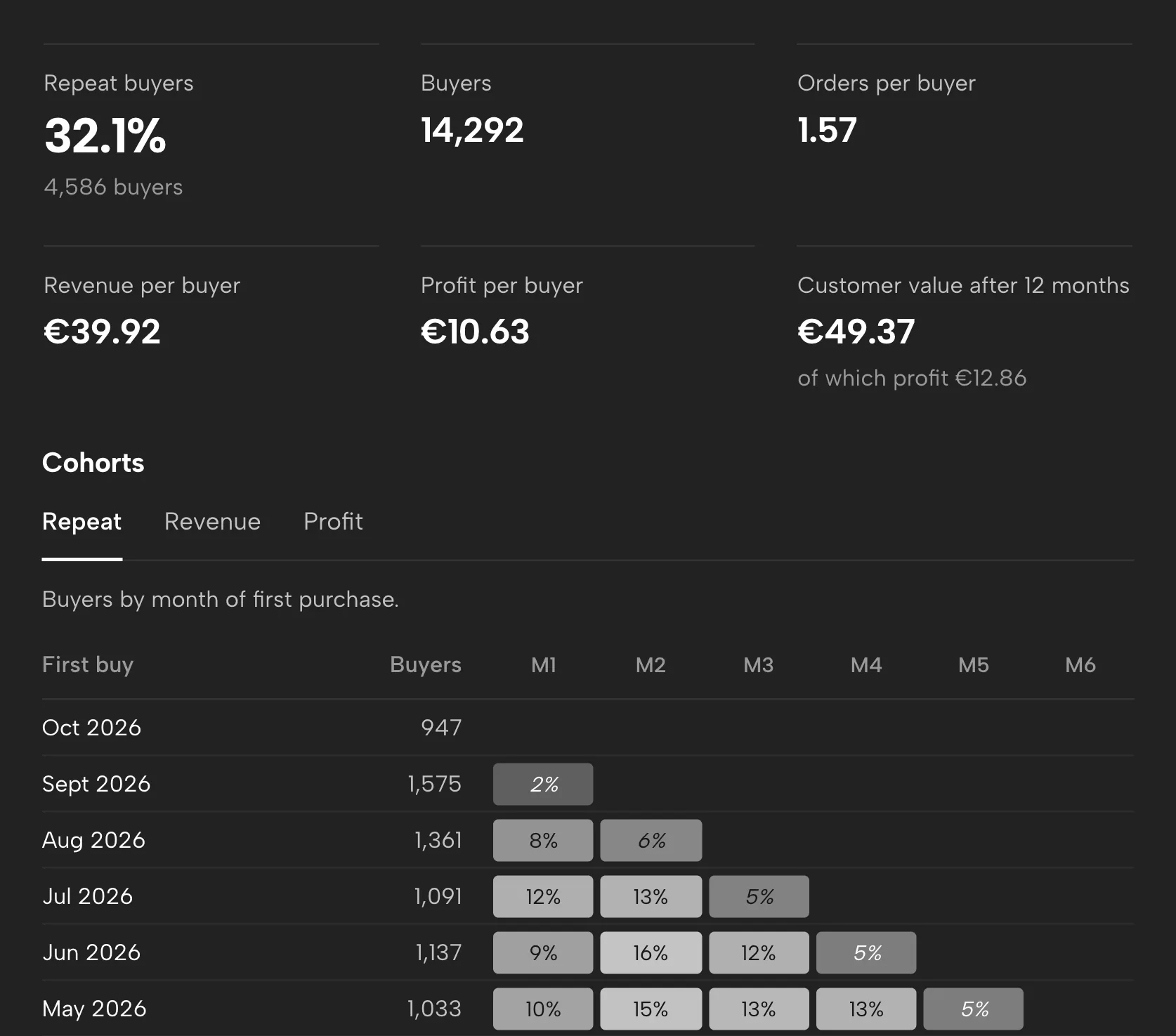
Task: Click the 6% M2 cell for Aug 2026
Action: pyautogui.click(x=651, y=840)
